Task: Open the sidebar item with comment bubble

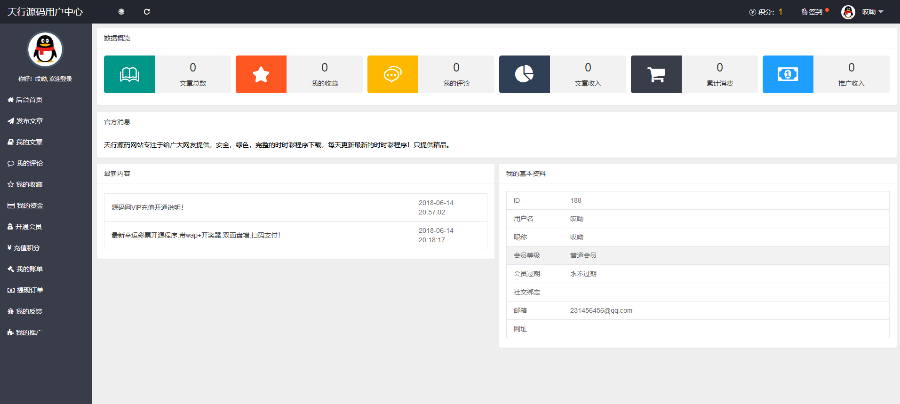Action: pos(26,163)
